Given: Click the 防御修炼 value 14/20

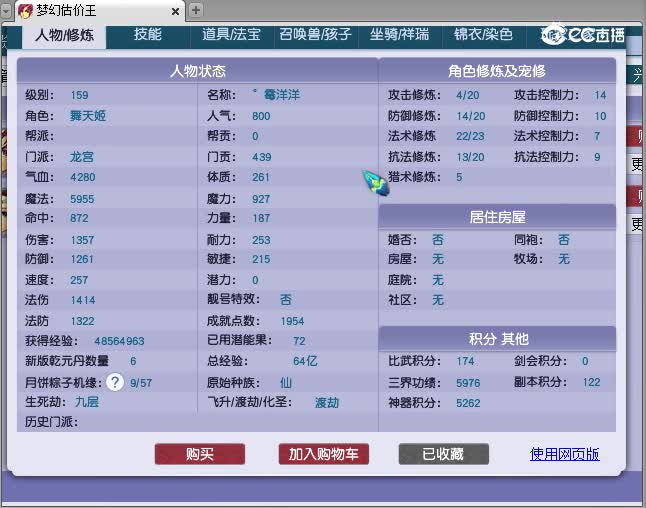Looking at the screenshot, I should pyautogui.click(x=470, y=116).
